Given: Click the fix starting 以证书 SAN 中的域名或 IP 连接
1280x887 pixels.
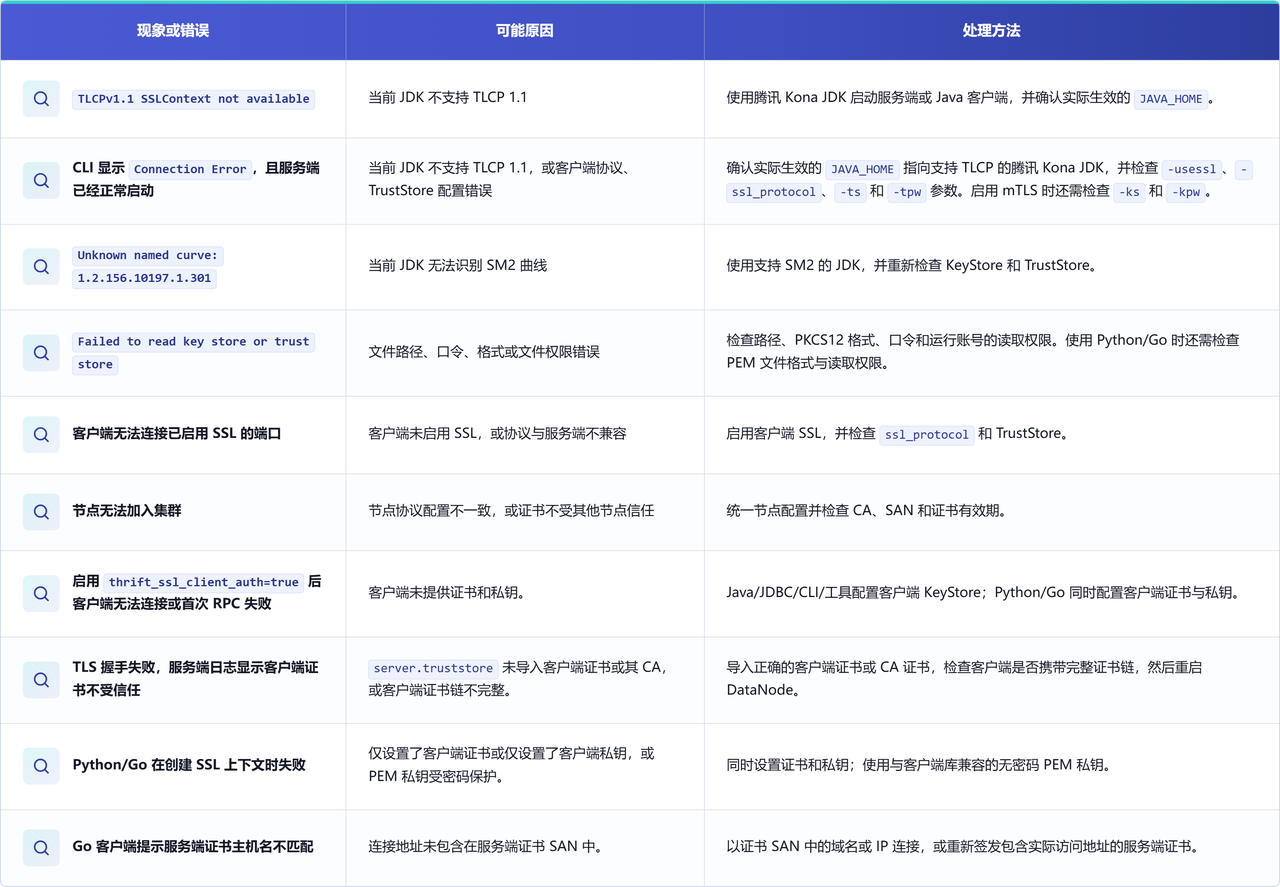Looking at the screenshot, I should point(963,847).
